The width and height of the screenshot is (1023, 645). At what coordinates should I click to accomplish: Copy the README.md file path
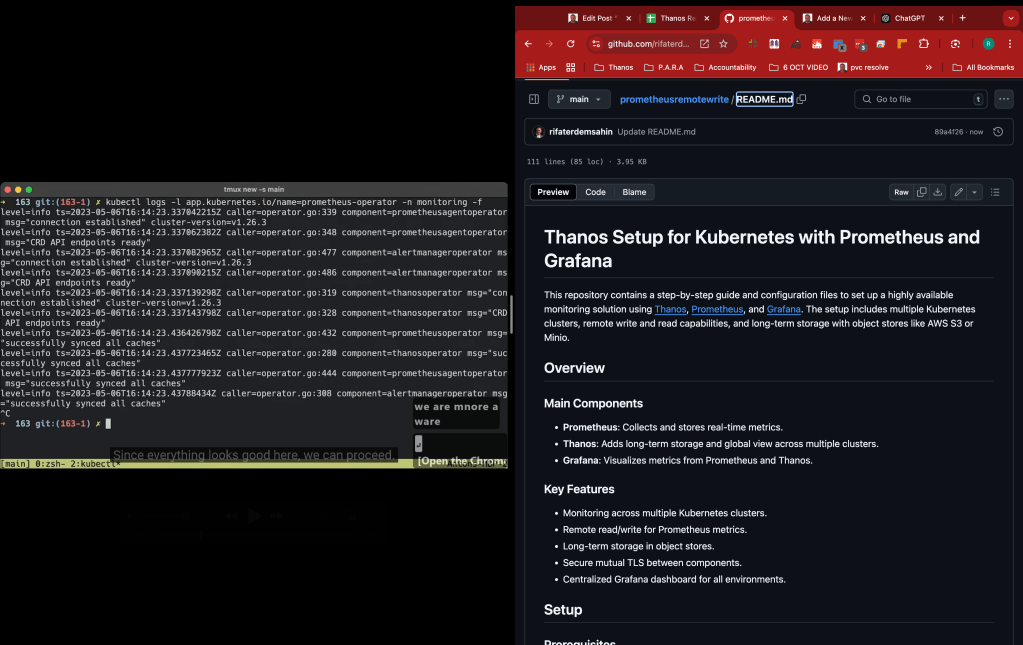(x=802, y=99)
